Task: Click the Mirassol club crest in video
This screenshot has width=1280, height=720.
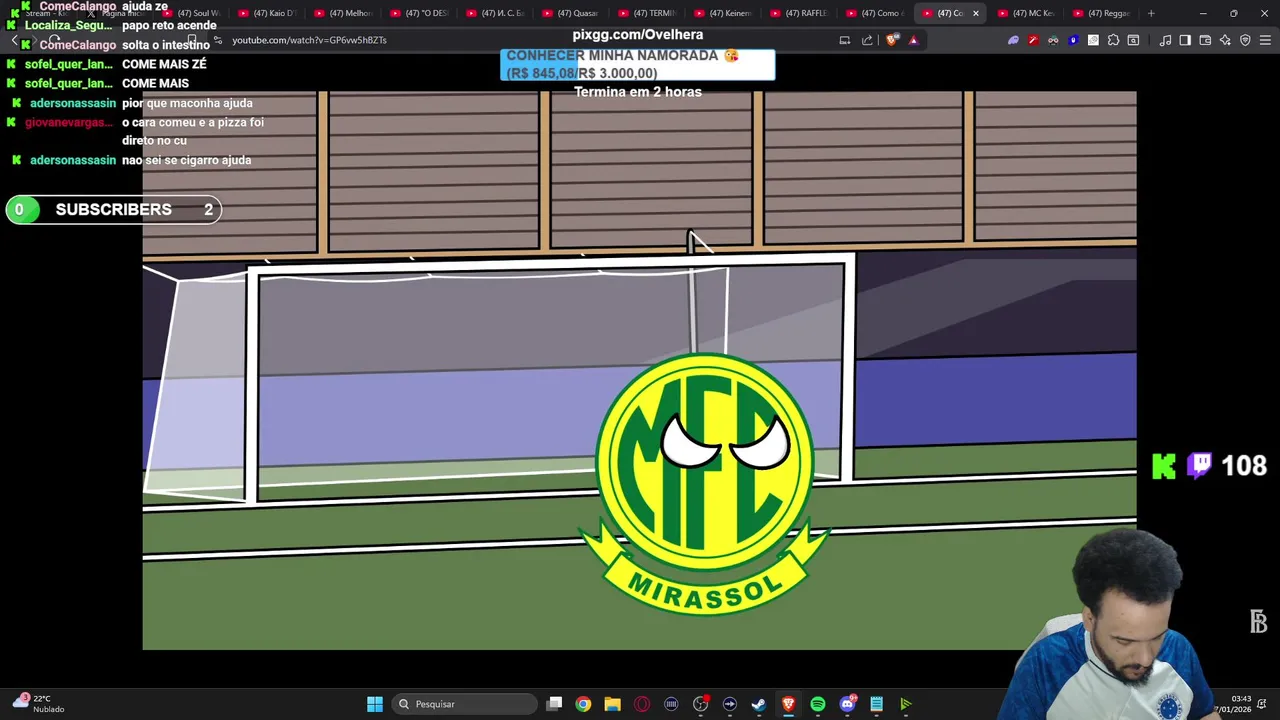Action: [705, 484]
